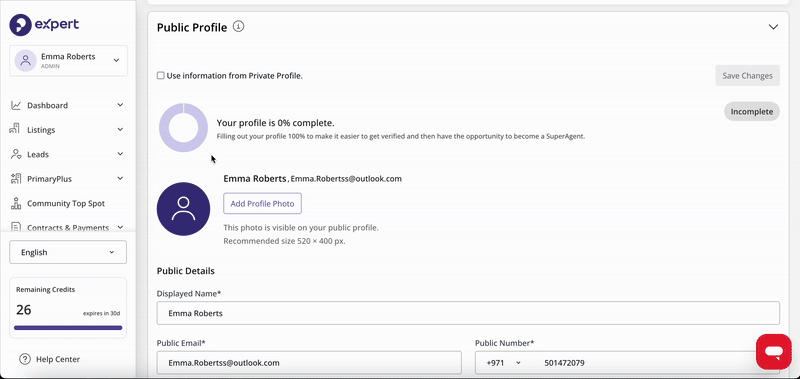Go to Community Top Spot
800x379 pixels.
tap(66, 204)
